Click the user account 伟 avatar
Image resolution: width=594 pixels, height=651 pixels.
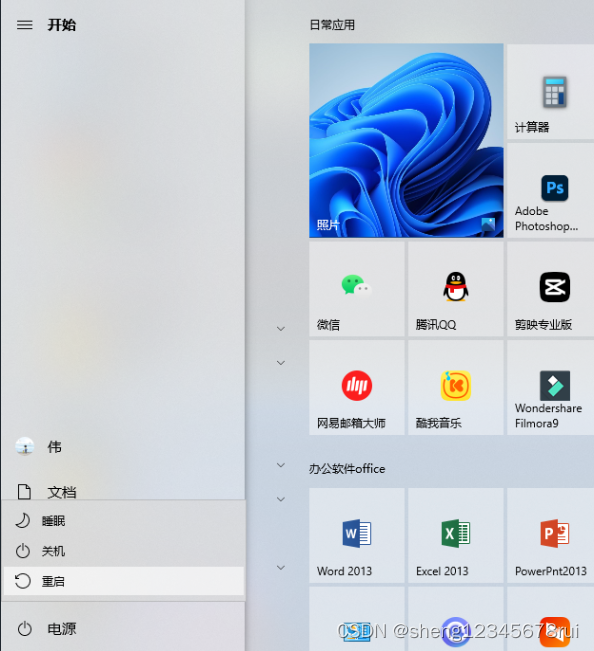[x=24, y=447]
